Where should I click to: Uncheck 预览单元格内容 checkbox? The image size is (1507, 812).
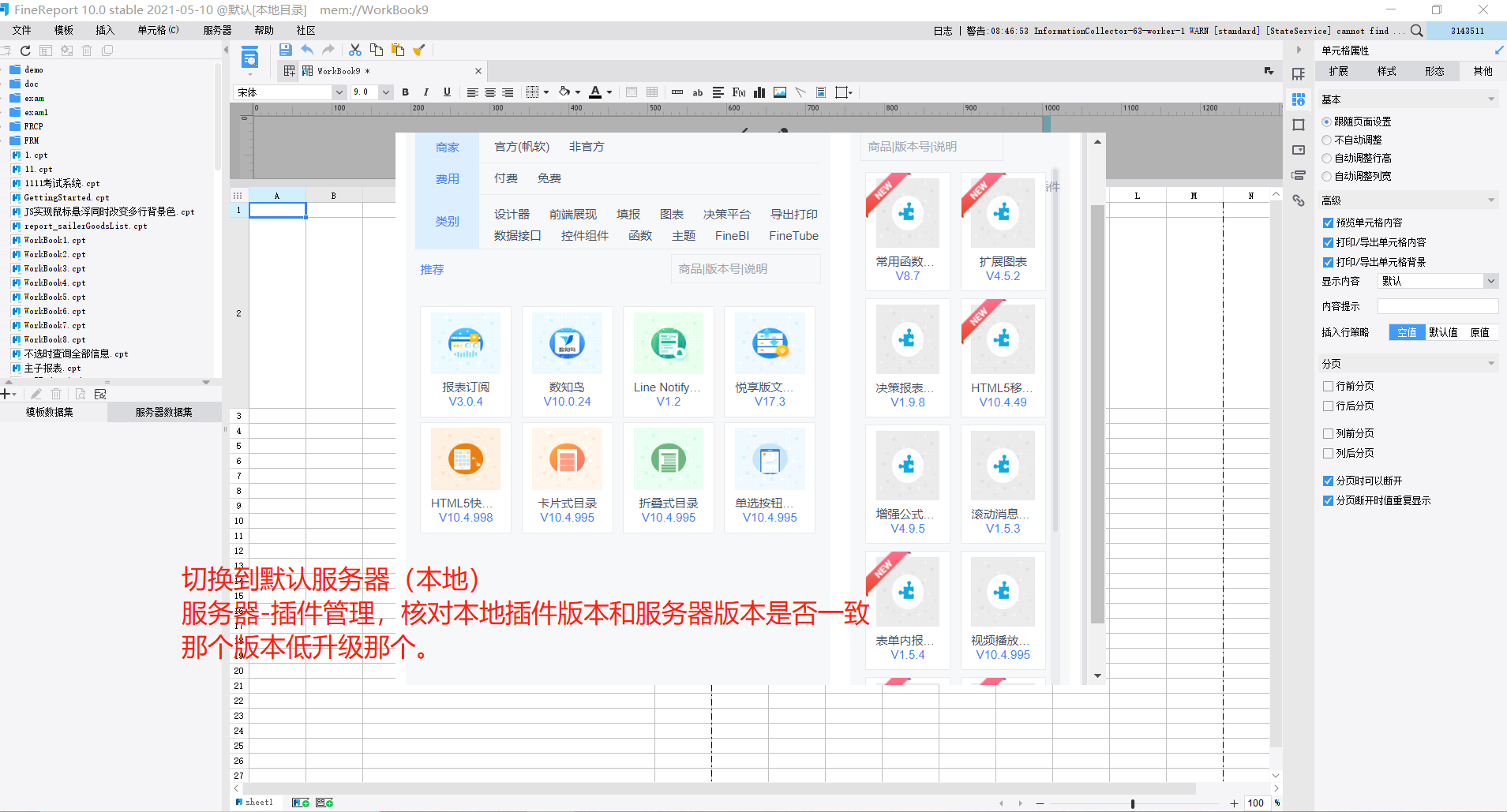click(x=1329, y=223)
